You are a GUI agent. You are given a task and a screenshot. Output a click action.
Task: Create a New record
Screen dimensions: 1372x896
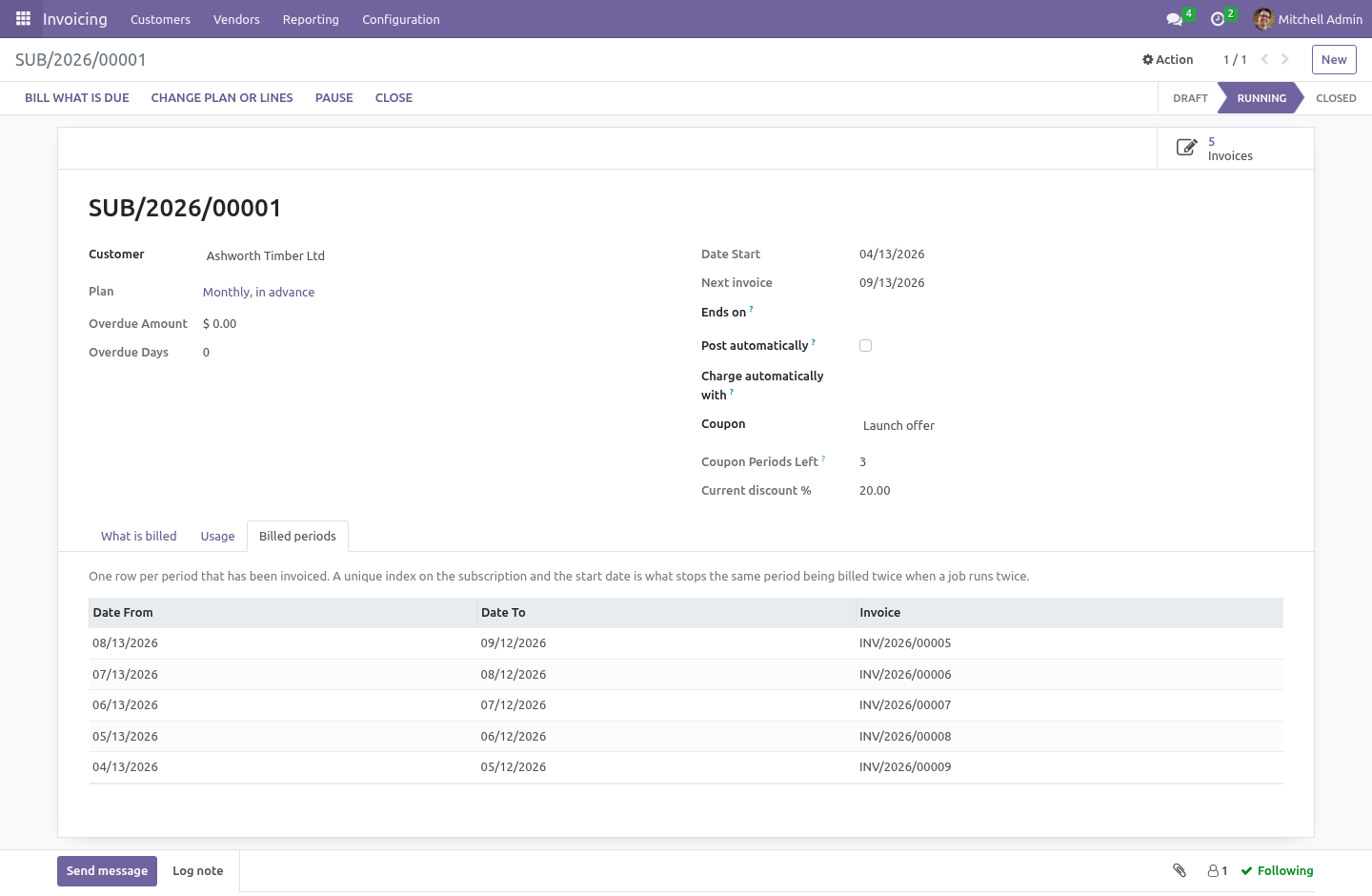click(x=1334, y=59)
